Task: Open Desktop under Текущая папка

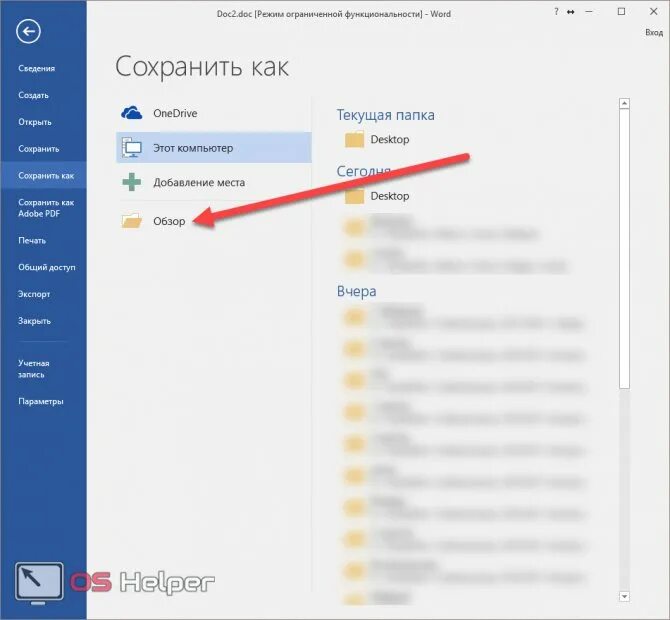Action: tap(390, 140)
